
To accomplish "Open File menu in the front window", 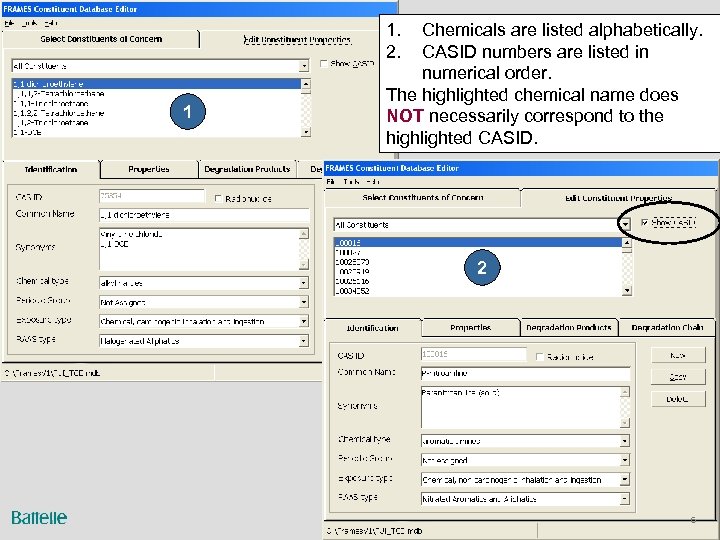I will click(x=330, y=182).
